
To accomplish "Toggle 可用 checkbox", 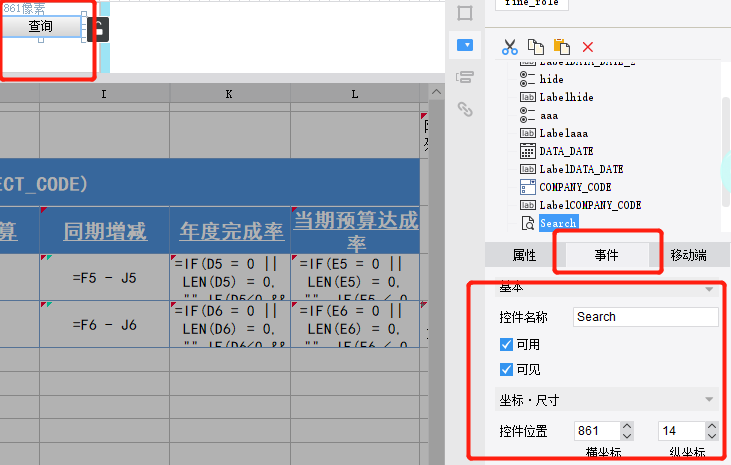I will pyautogui.click(x=506, y=344).
